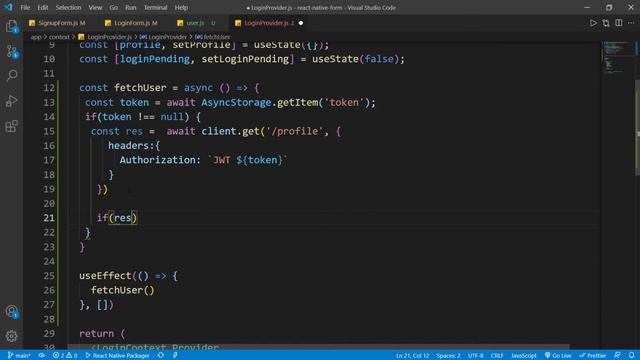The height and width of the screenshot is (360, 640).
Task: Open the Source Control view
Action: click(11, 51)
